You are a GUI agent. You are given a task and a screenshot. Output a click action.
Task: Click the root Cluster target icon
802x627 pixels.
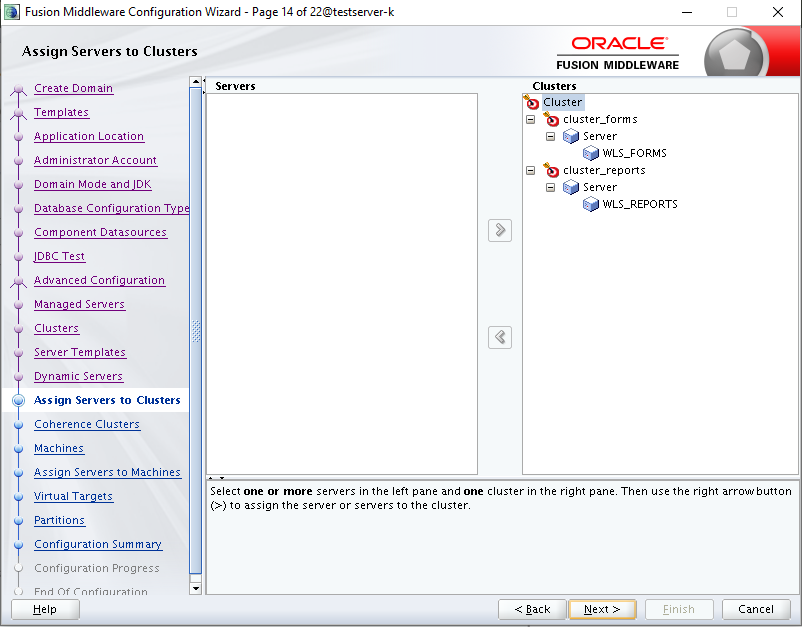click(x=531, y=102)
